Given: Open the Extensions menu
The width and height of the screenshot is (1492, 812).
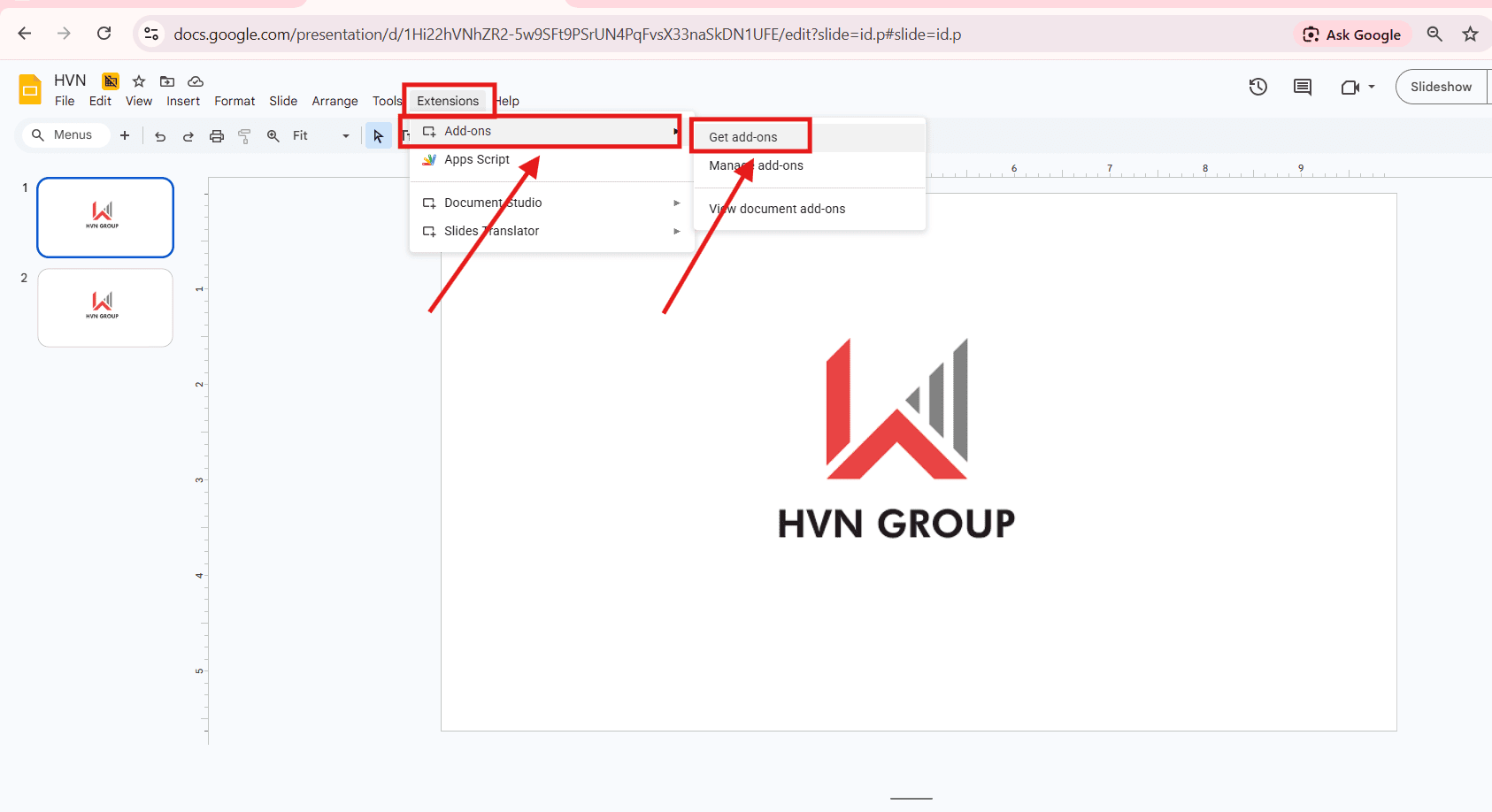Looking at the screenshot, I should [x=448, y=100].
